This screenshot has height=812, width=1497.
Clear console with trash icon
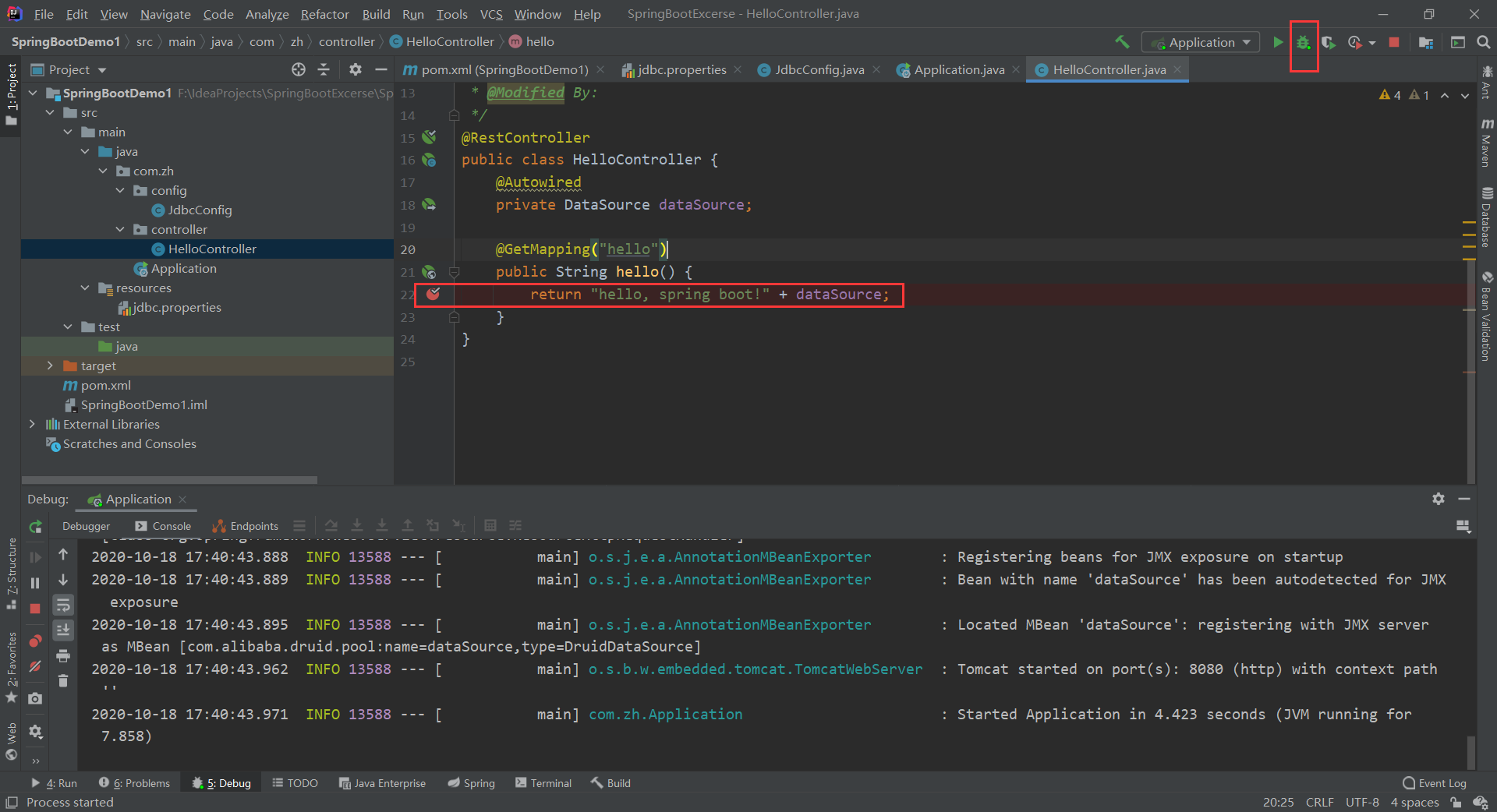[63, 681]
